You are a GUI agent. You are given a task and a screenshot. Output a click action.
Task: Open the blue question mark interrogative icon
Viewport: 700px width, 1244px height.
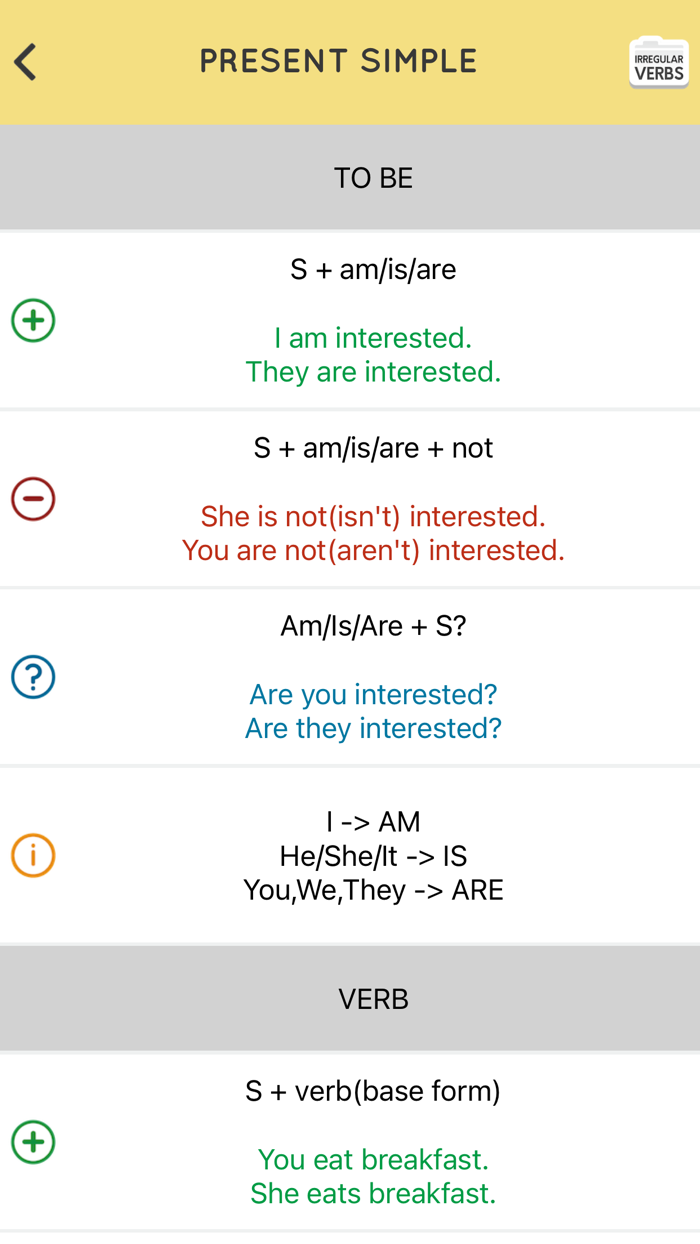coord(33,677)
